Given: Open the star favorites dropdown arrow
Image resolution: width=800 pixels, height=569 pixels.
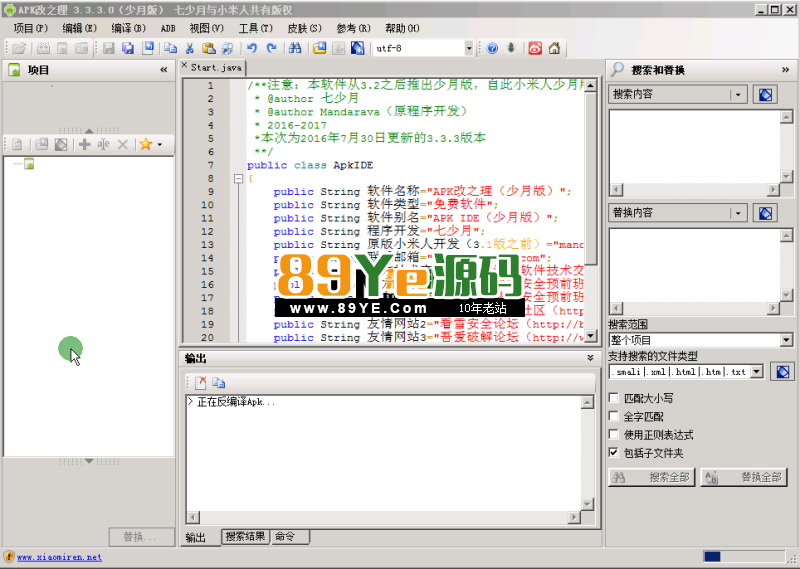Looking at the screenshot, I should (160, 145).
